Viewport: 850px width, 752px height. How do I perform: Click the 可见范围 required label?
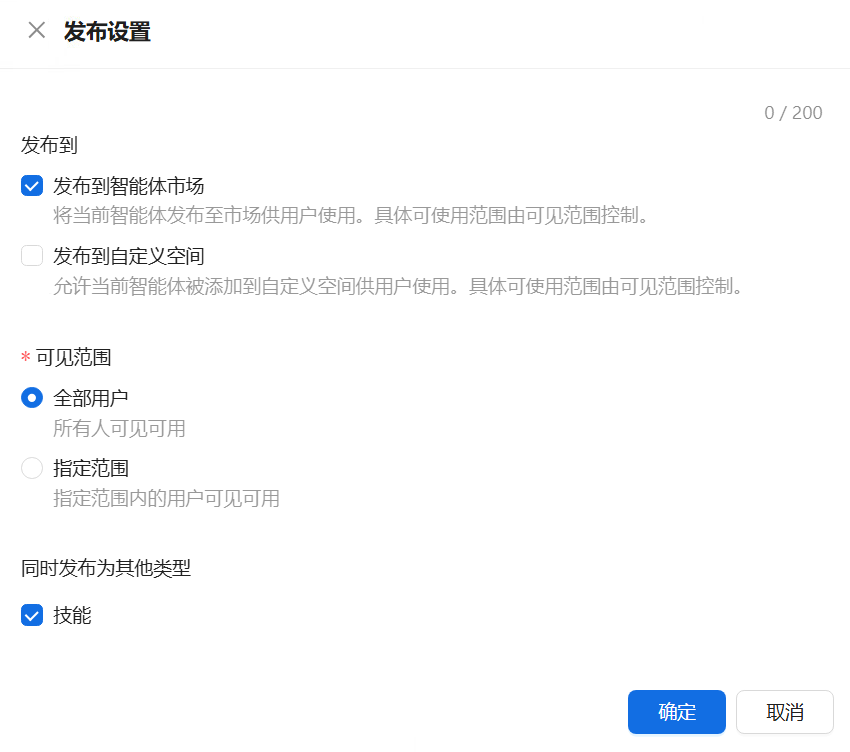(x=73, y=358)
